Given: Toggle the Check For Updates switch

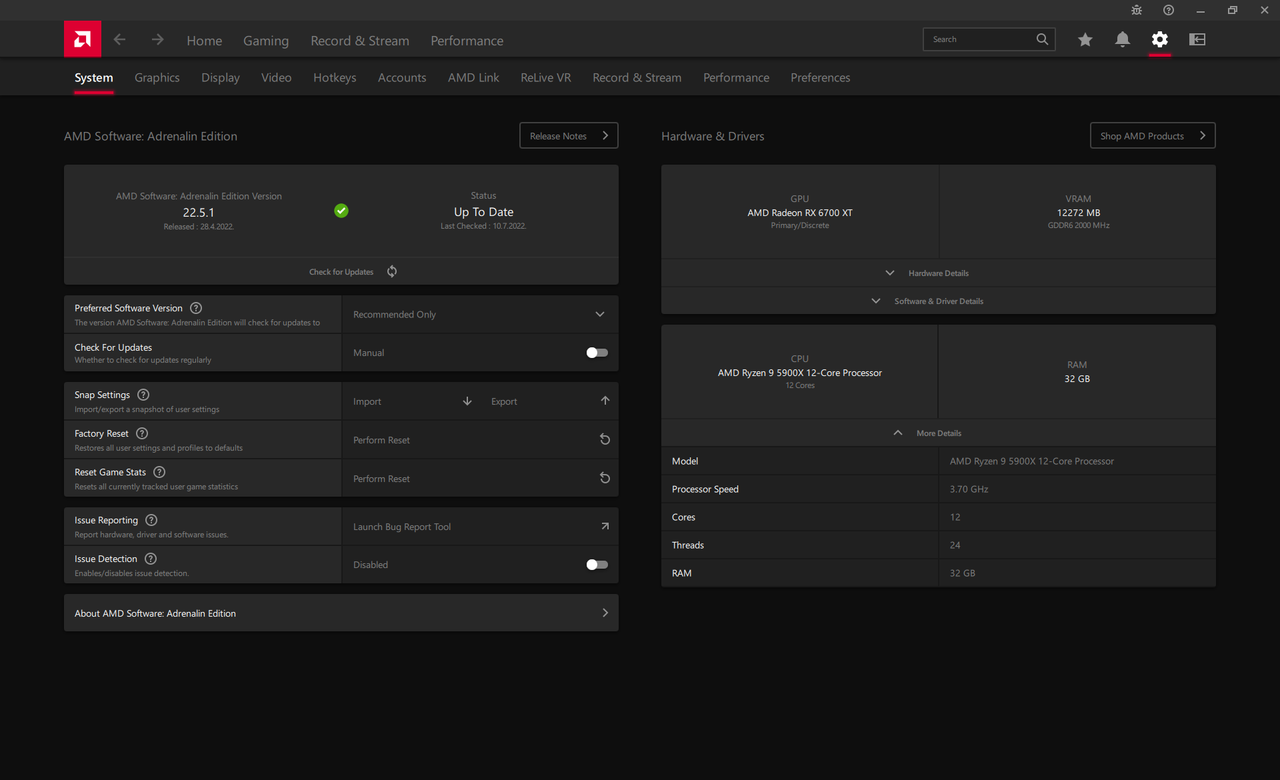Looking at the screenshot, I should [x=597, y=352].
